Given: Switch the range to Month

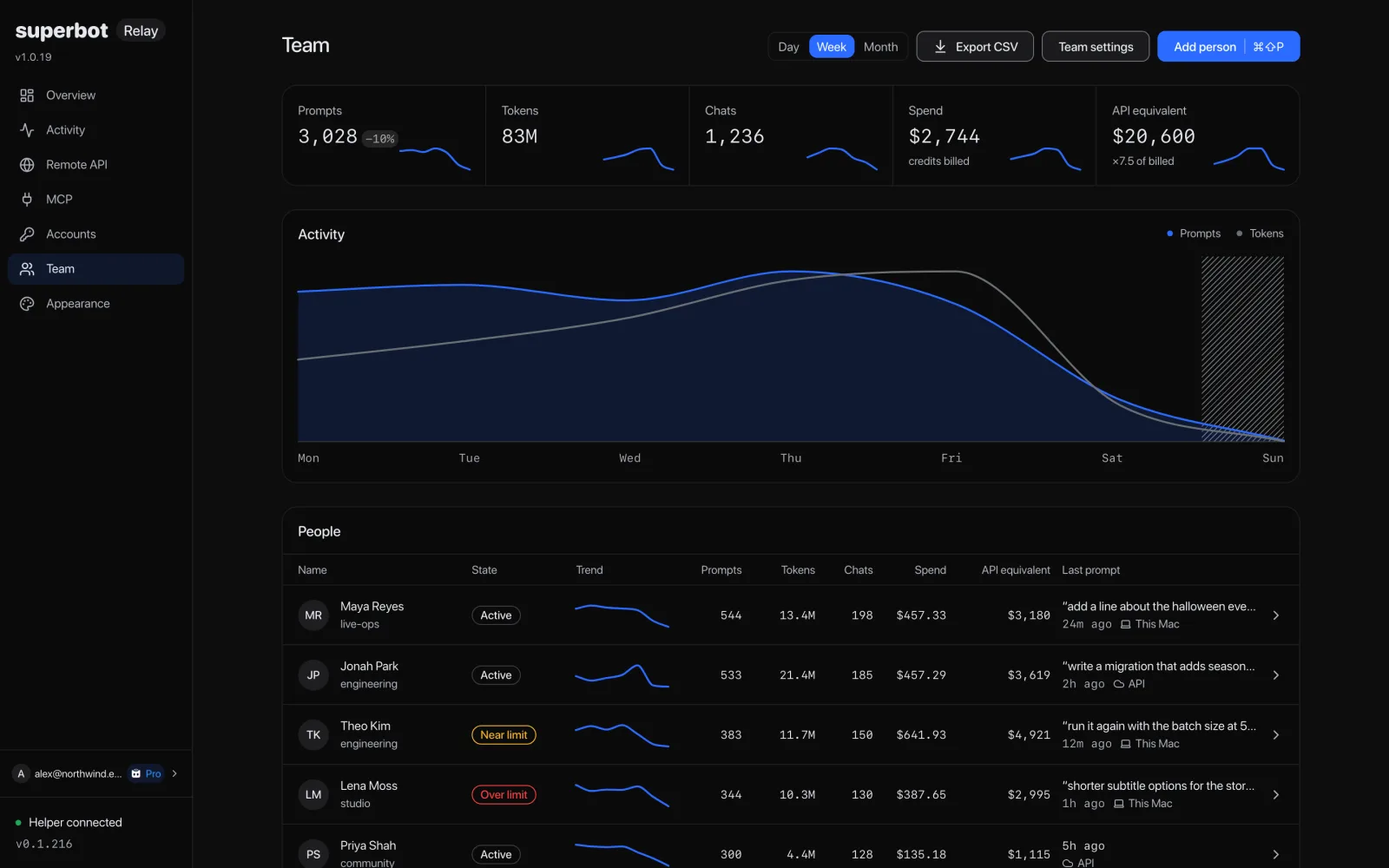Looking at the screenshot, I should 880,47.
